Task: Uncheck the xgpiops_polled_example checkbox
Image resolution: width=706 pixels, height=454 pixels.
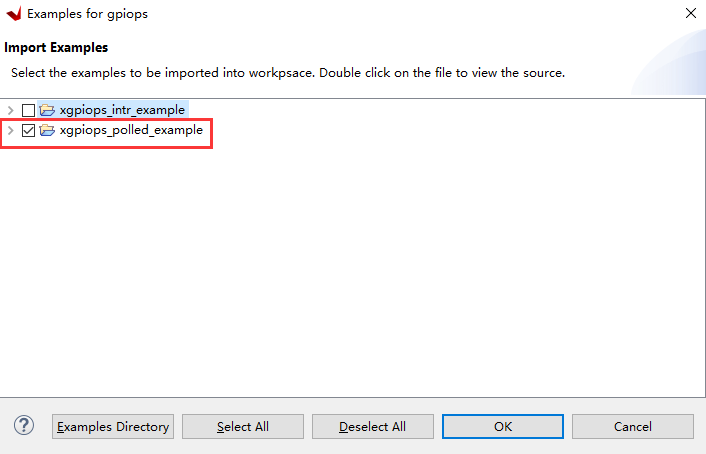Action: point(28,131)
